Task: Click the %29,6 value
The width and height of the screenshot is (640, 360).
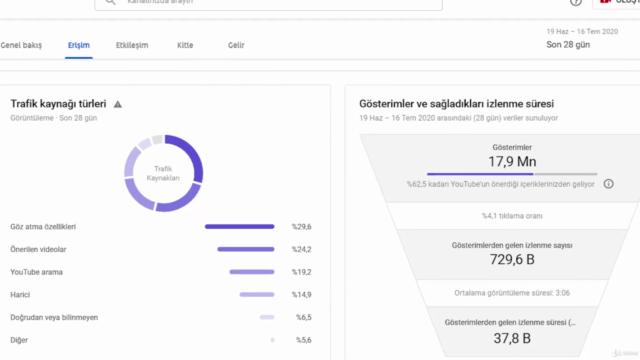Action: click(x=302, y=227)
